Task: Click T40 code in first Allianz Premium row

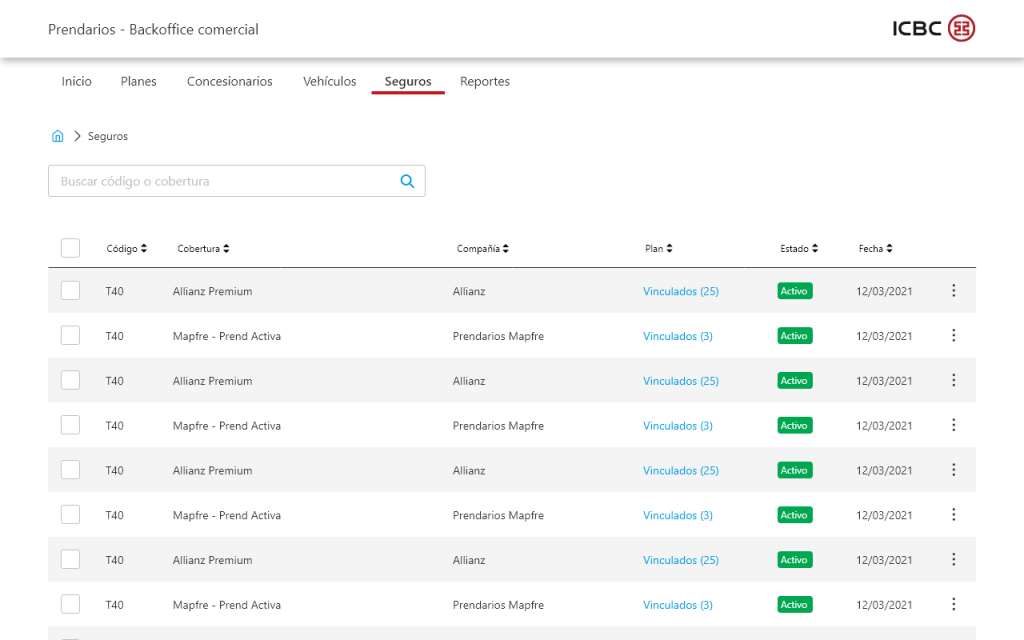Action: (114, 291)
